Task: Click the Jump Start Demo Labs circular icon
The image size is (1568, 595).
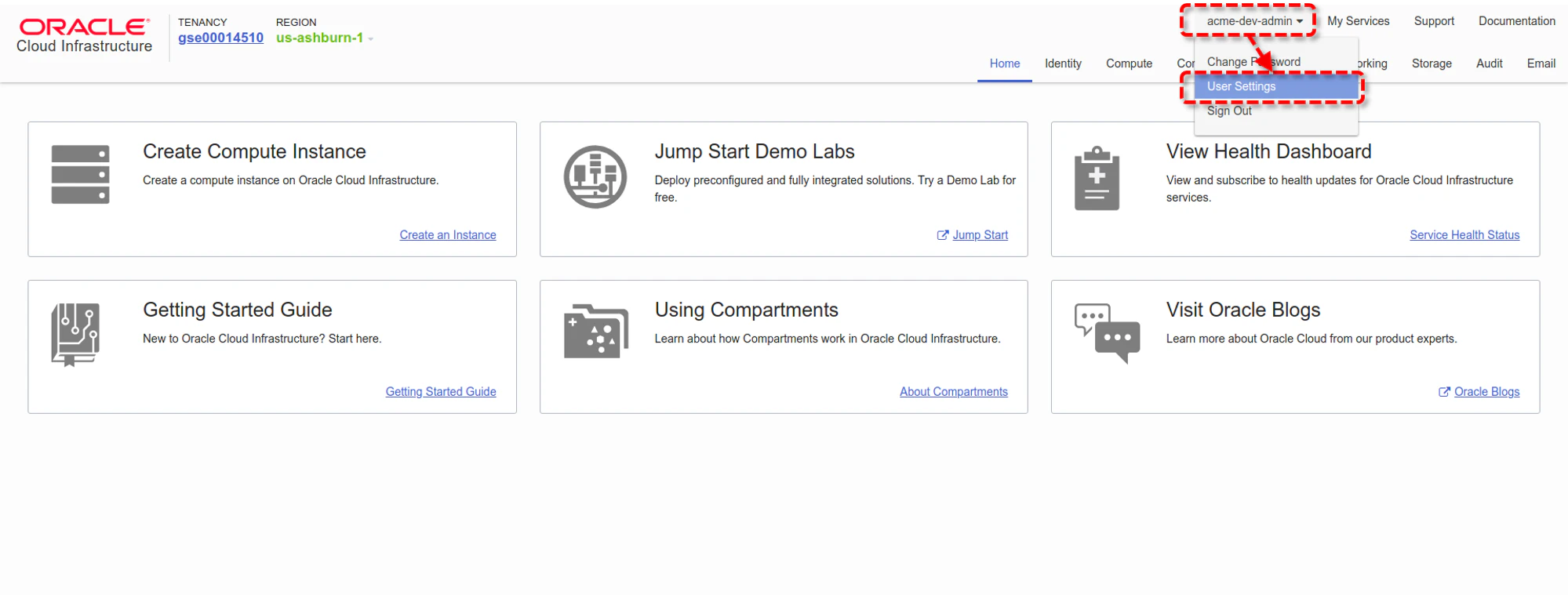Action: coord(595,176)
